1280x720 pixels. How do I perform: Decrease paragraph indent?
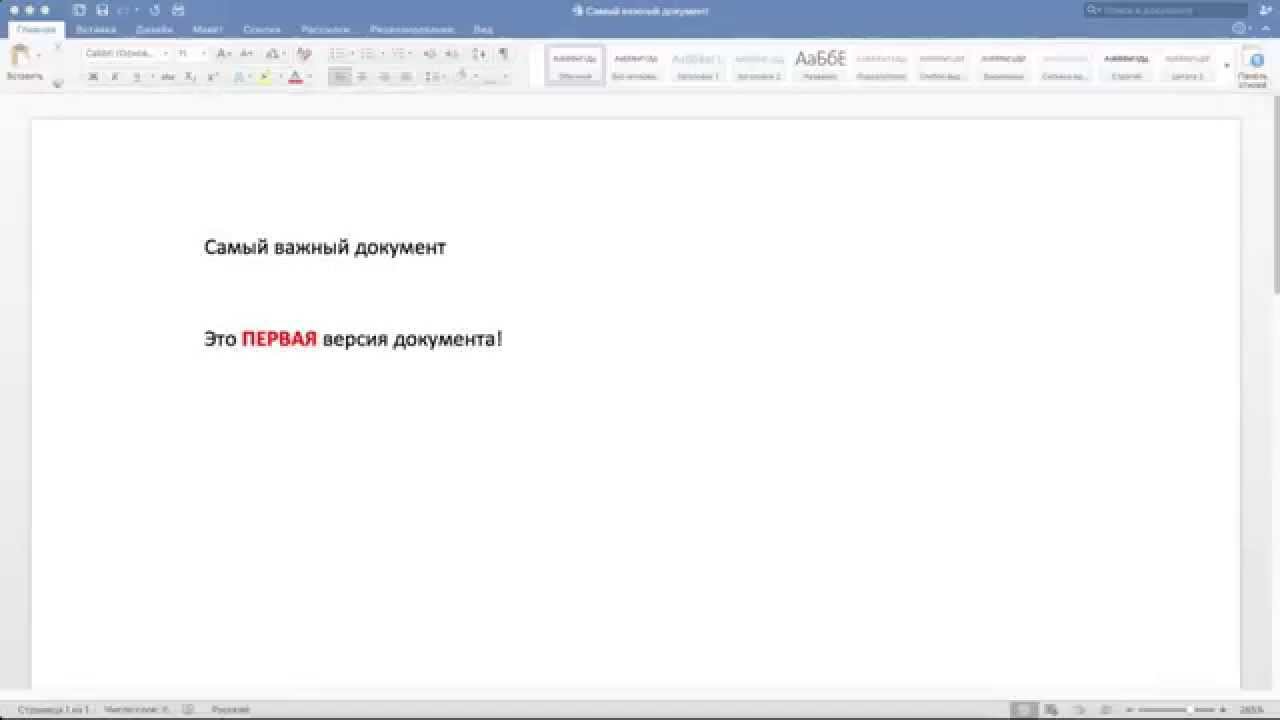[430, 53]
